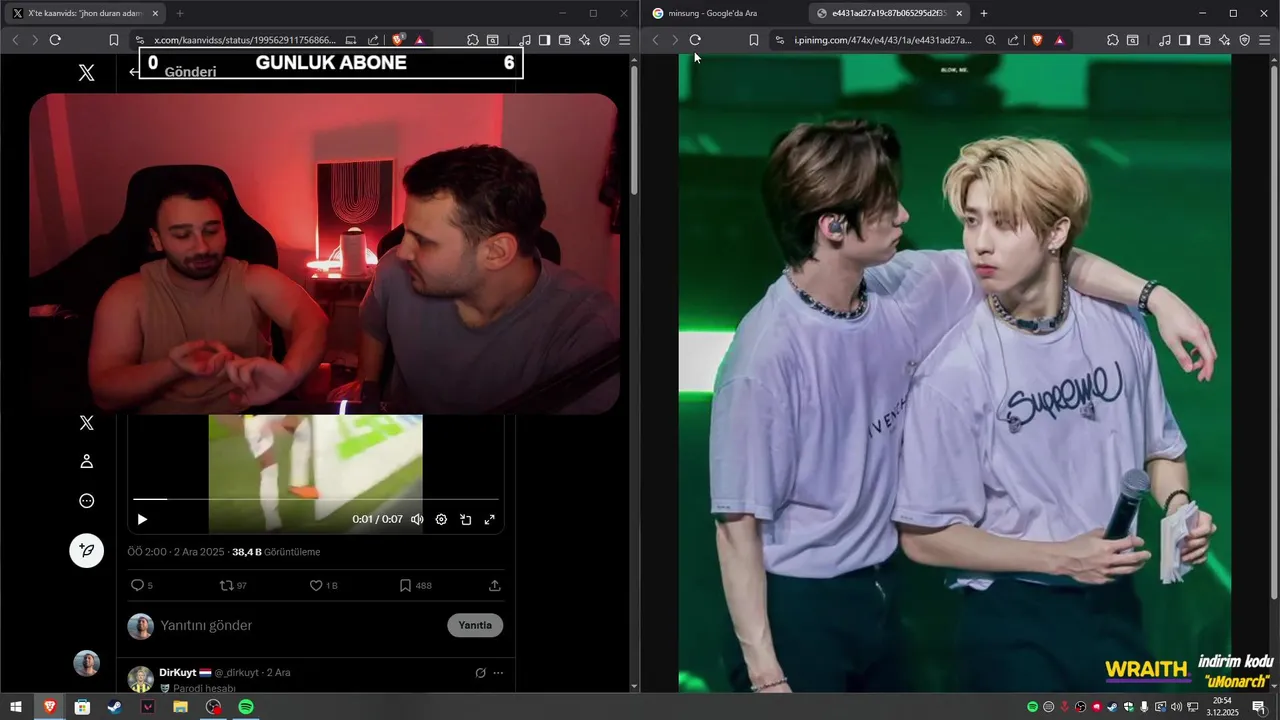Open the Windows Start menu

(16, 707)
